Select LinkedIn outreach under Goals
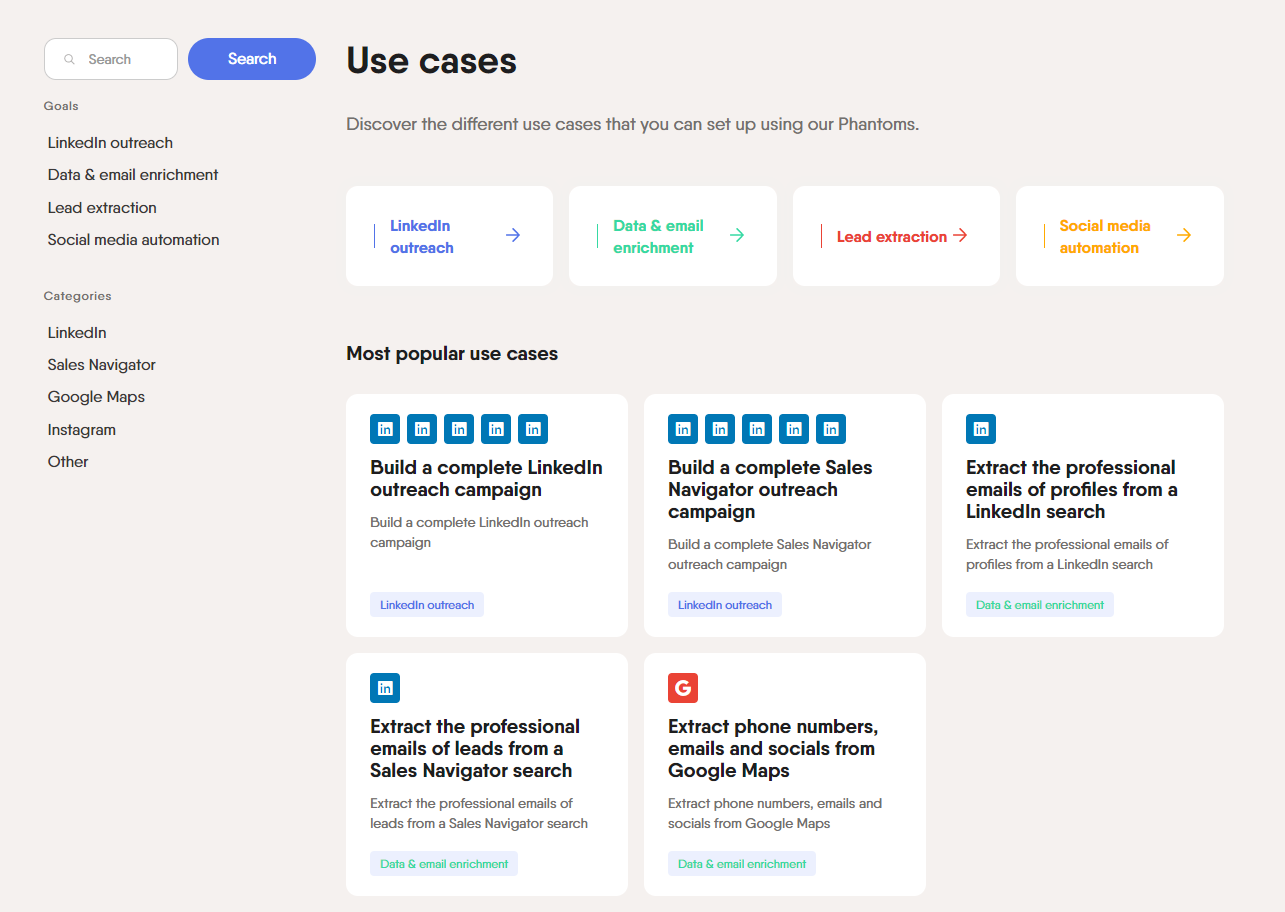The height and width of the screenshot is (912, 1285). click(x=110, y=143)
